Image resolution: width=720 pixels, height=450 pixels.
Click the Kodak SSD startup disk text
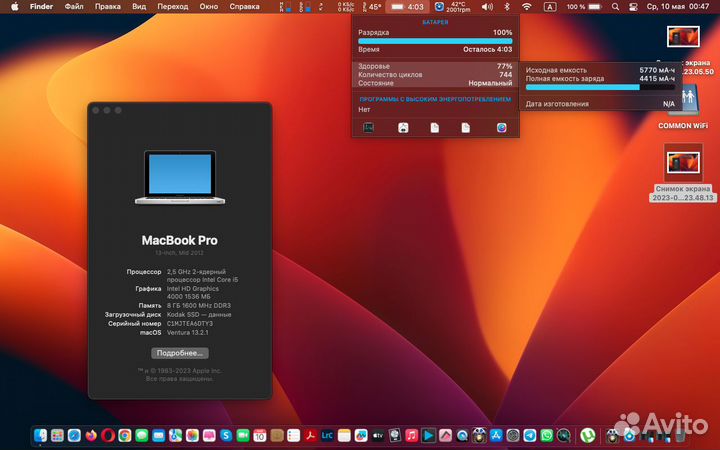point(199,315)
